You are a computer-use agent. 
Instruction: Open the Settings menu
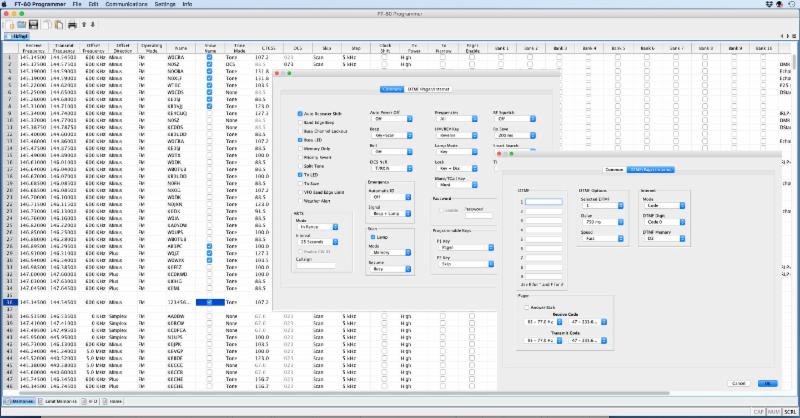point(165,4)
